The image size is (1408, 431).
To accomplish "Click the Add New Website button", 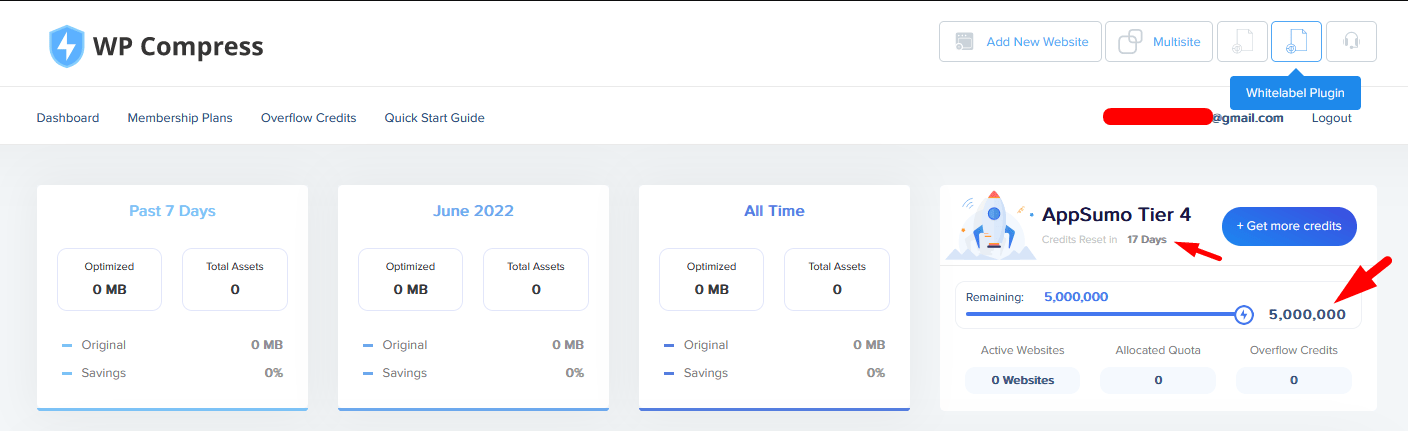I will 1020,42.
